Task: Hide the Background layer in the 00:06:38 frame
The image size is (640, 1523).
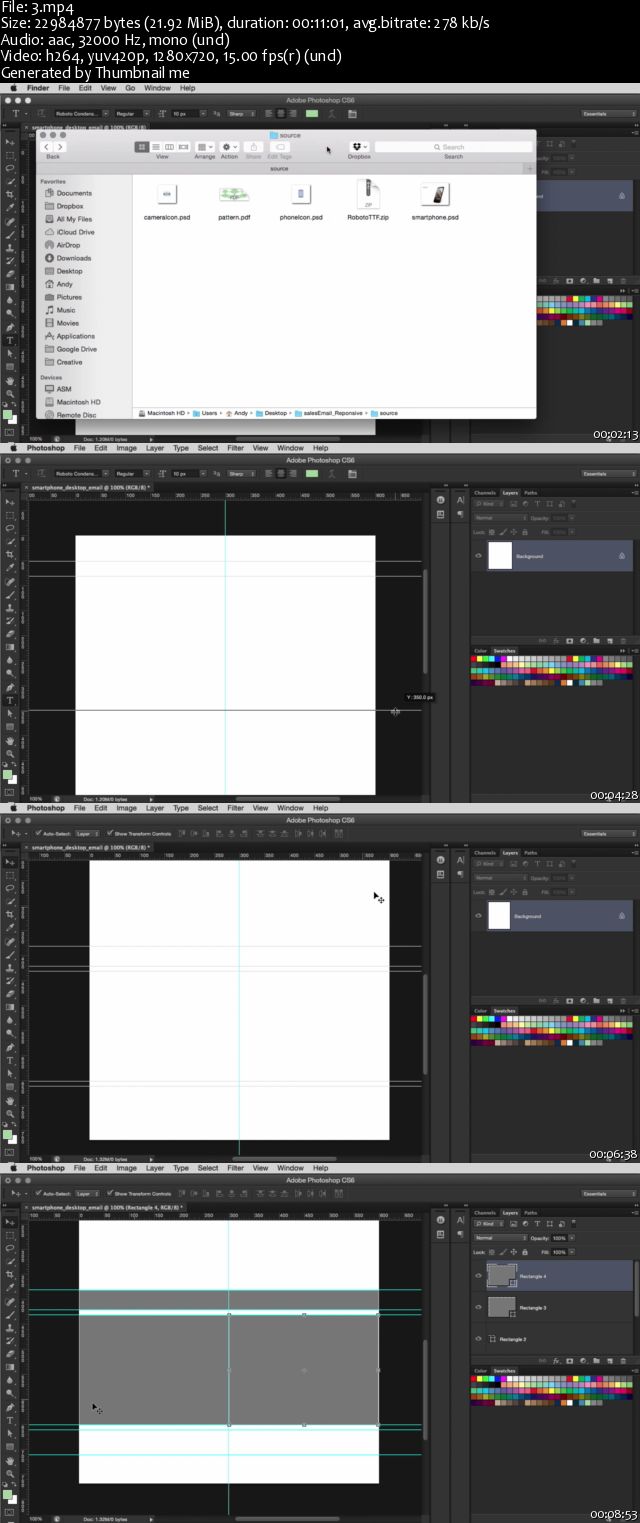Action: (x=478, y=915)
